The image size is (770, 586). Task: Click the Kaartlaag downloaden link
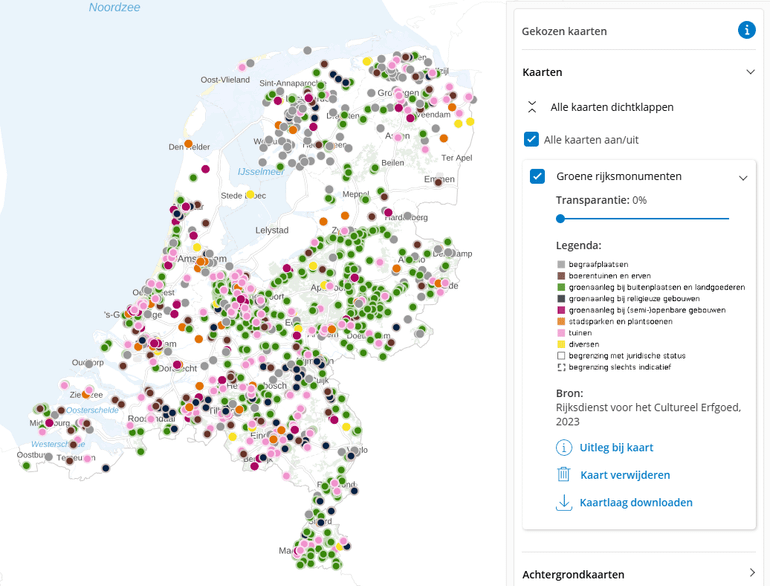636,502
